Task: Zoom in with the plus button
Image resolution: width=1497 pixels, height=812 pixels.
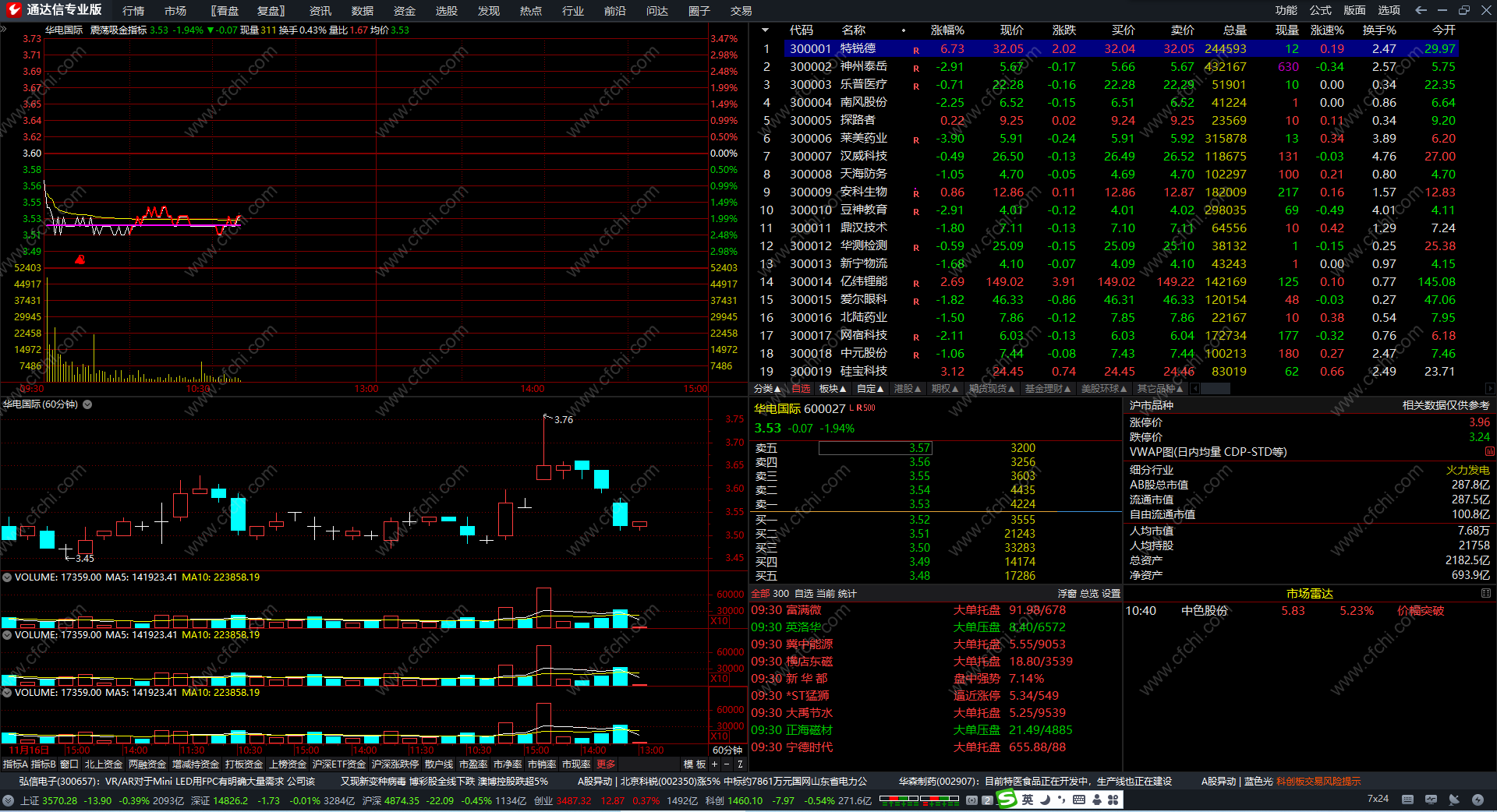Action: [x=714, y=764]
